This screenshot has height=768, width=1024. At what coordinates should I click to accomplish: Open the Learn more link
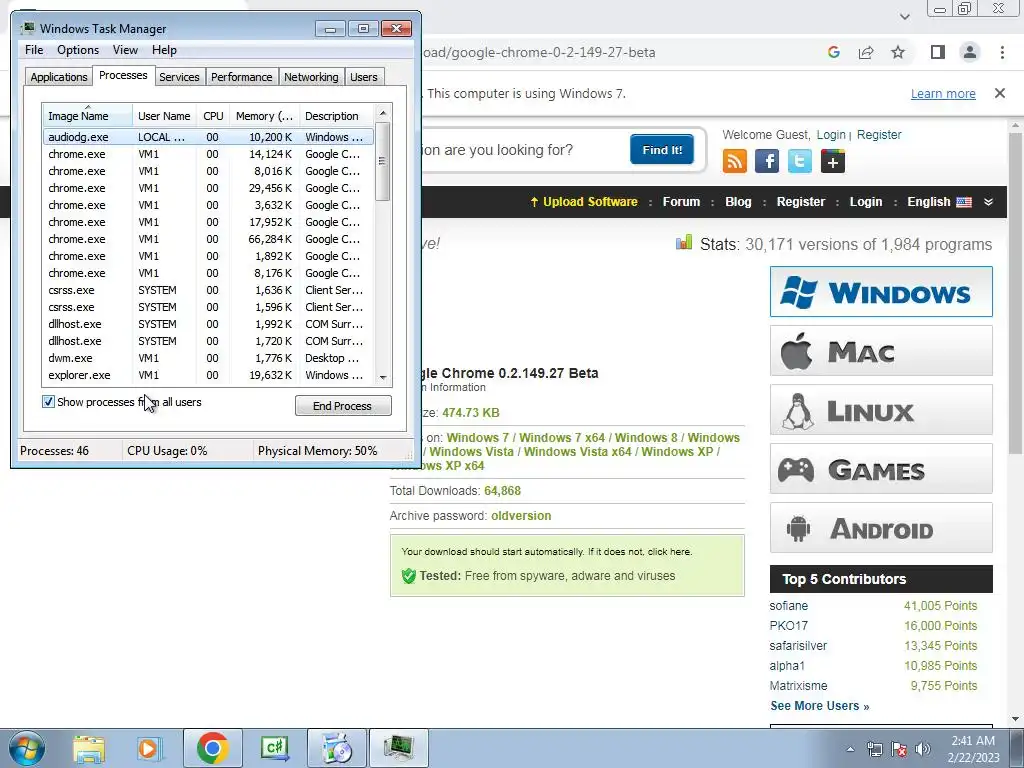click(x=943, y=93)
